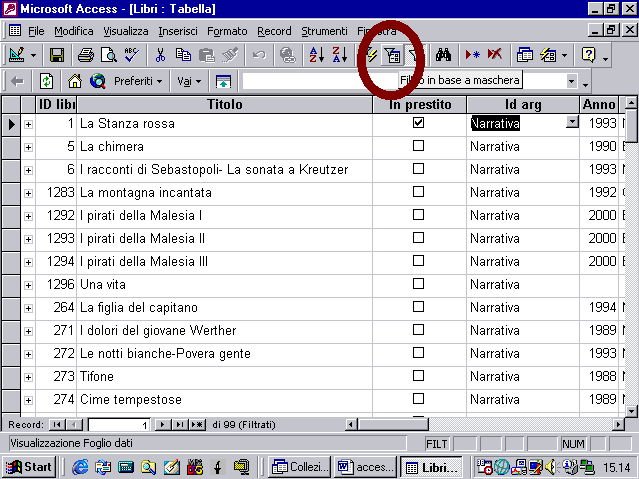Check In prestito for La figlia del capitano
This screenshot has height=479, width=639.
[418, 307]
